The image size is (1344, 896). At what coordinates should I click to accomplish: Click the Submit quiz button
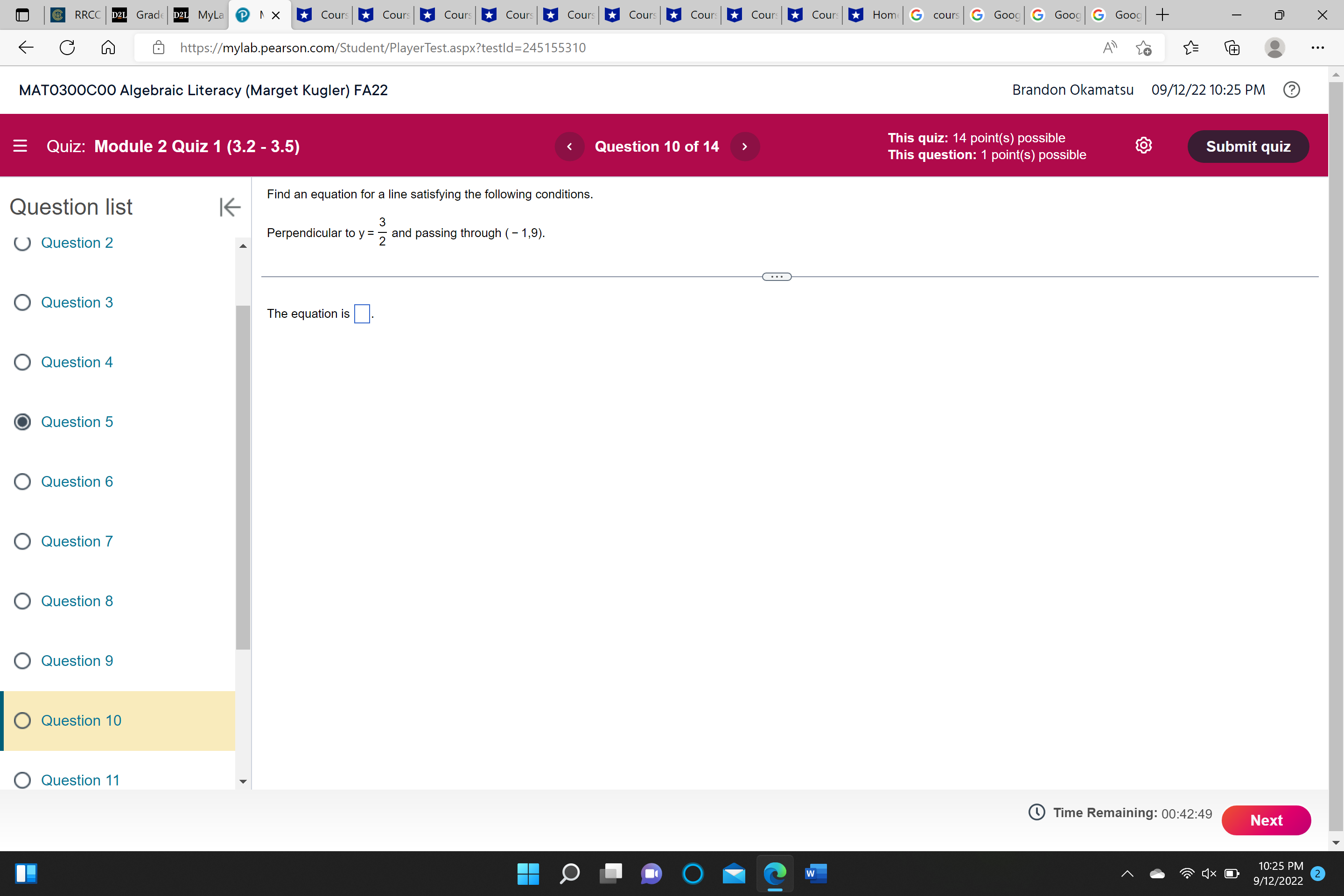pyautogui.click(x=1248, y=146)
